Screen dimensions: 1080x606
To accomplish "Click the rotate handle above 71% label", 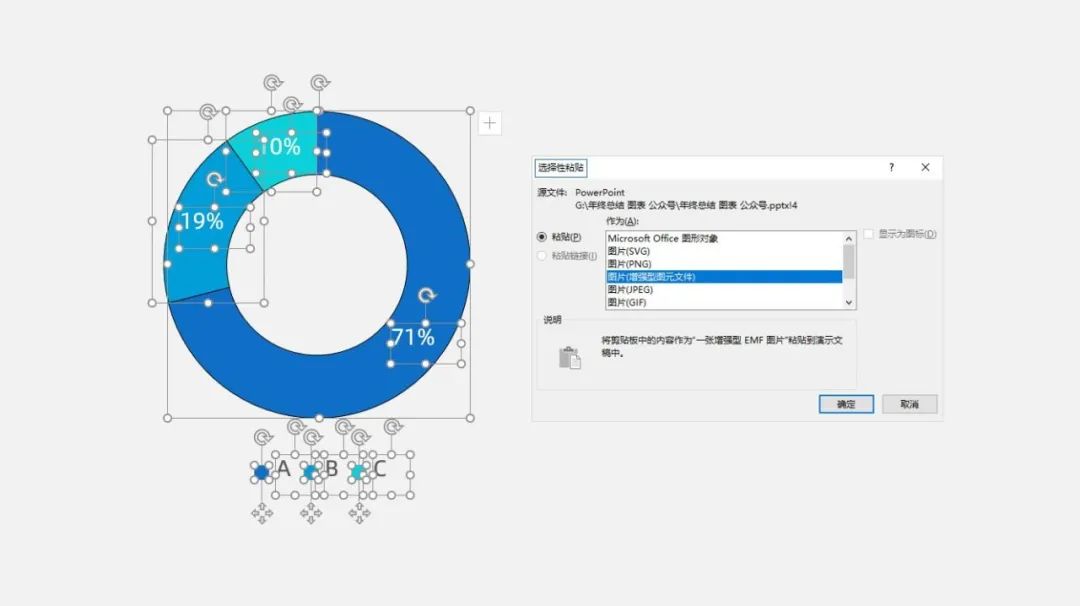I will pyautogui.click(x=427, y=296).
